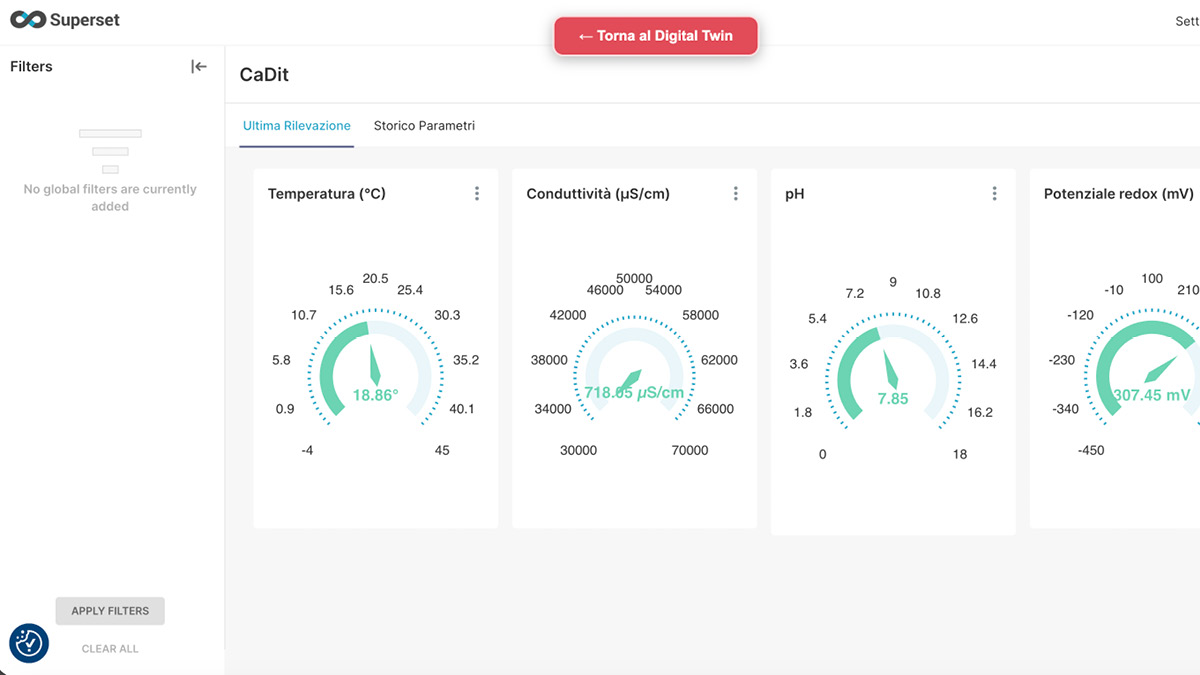Click the CaDit dashboard title

pos(264,75)
